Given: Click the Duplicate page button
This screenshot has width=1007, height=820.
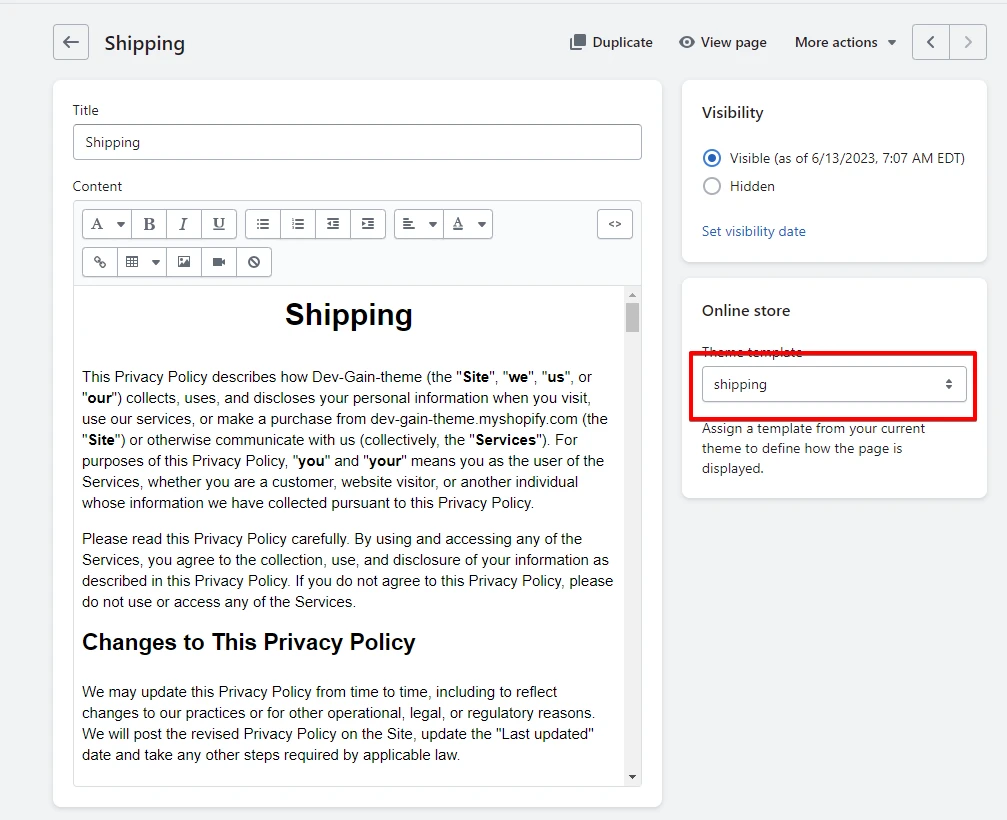Looking at the screenshot, I should click(611, 42).
